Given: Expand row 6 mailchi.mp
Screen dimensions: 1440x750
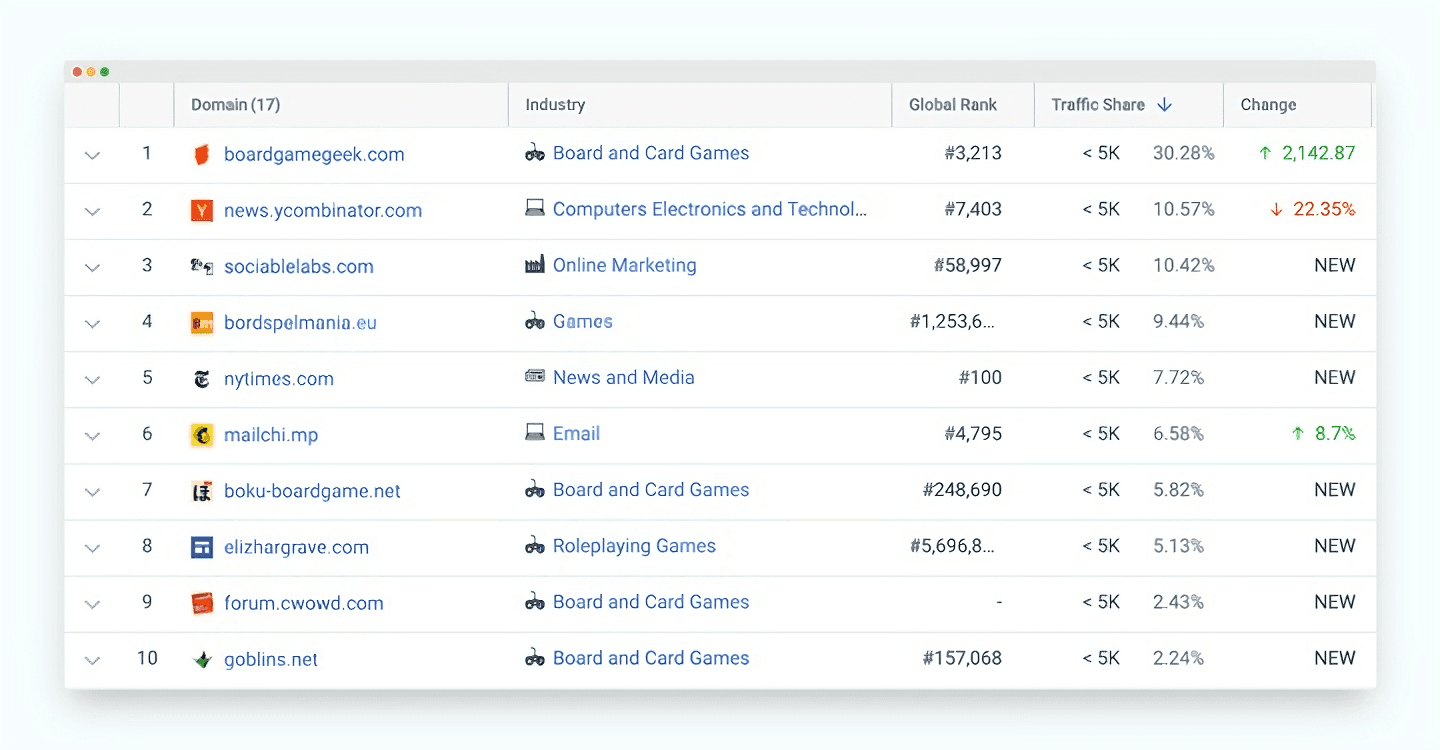Looking at the screenshot, I should click(92, 435).
